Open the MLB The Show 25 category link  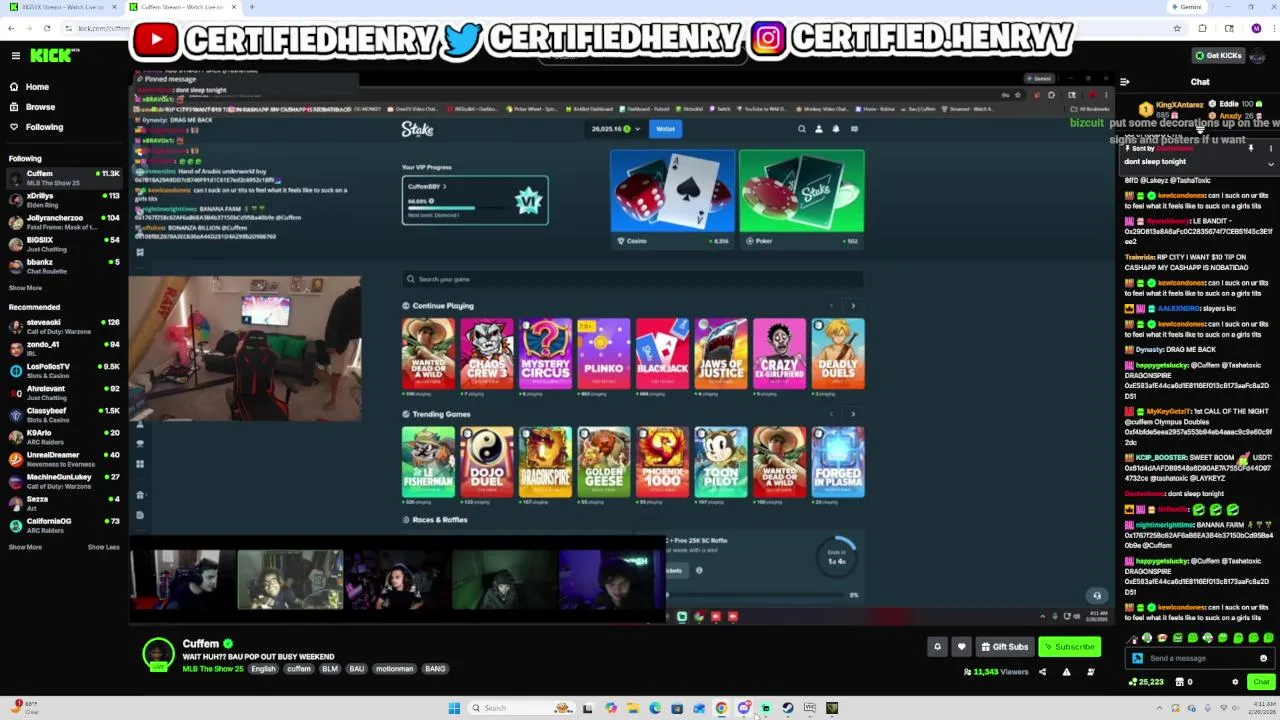[x=213, y=669]
